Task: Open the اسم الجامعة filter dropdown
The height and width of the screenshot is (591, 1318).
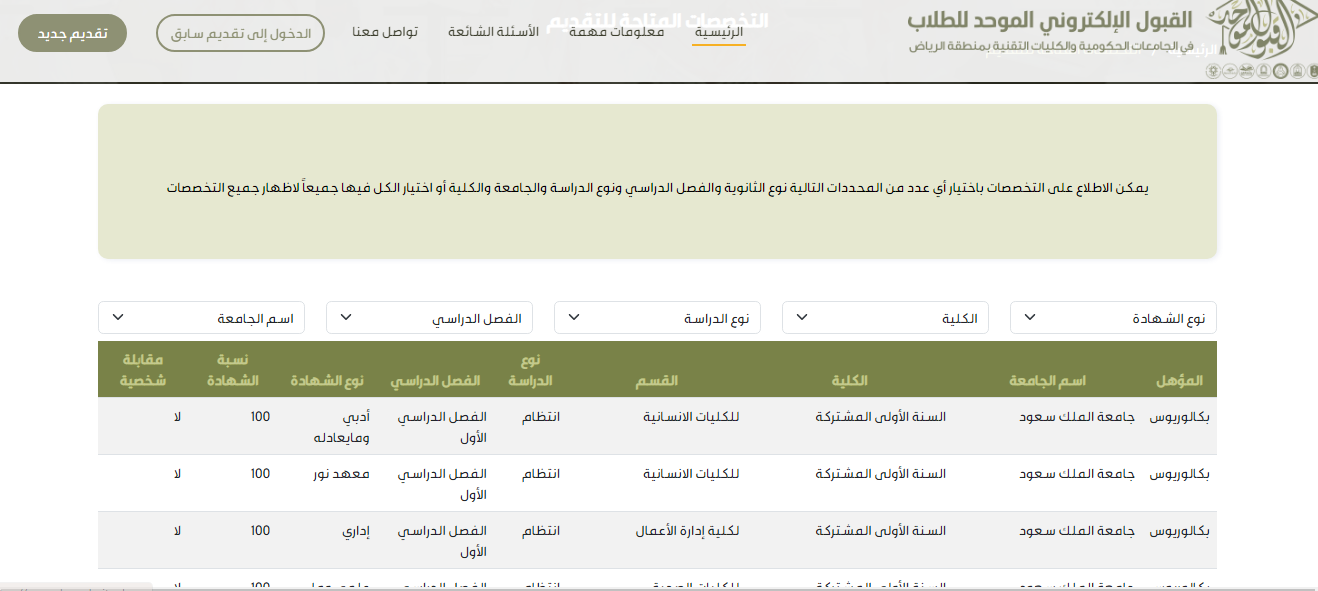Action: pos(201,318)
